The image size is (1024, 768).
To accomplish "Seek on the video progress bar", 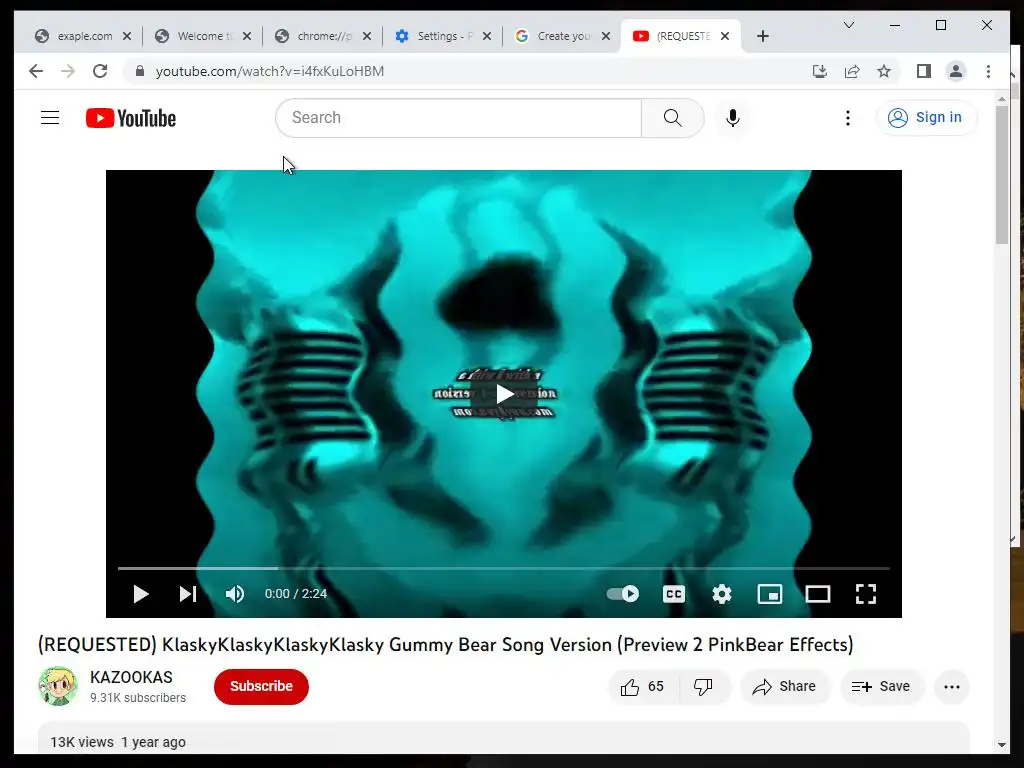I will [x=504, y=568].
